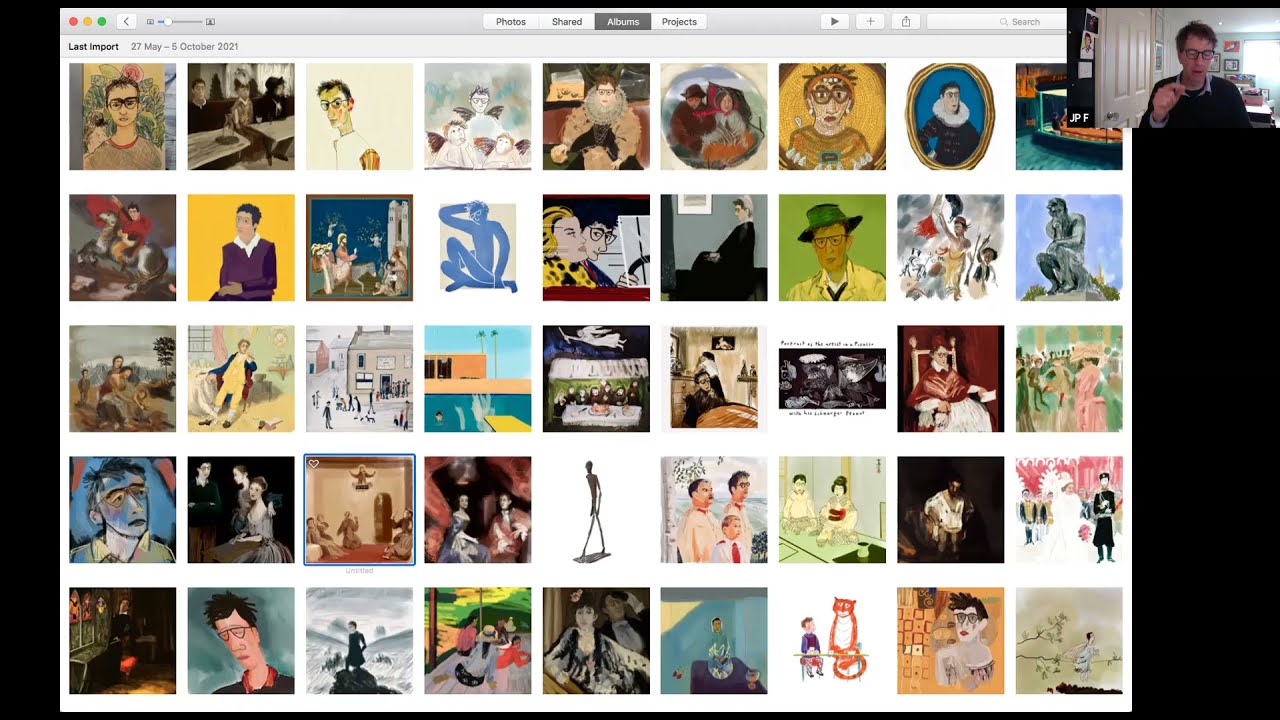
Task: Select the brown landscape with reclining figures
Action: pyautogui.click(x=122, y=379)
